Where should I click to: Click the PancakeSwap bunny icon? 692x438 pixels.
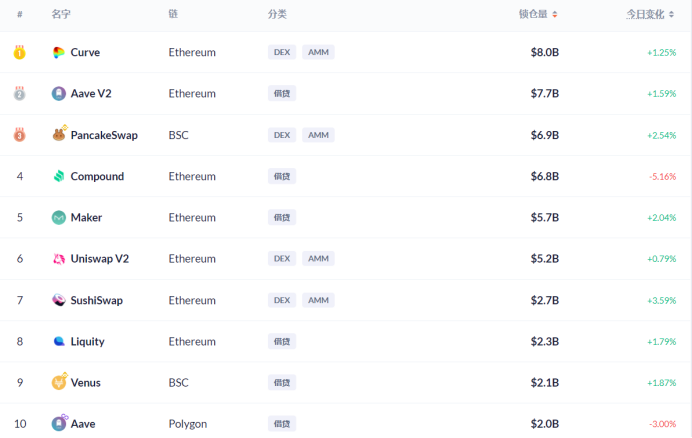[59, 135]
